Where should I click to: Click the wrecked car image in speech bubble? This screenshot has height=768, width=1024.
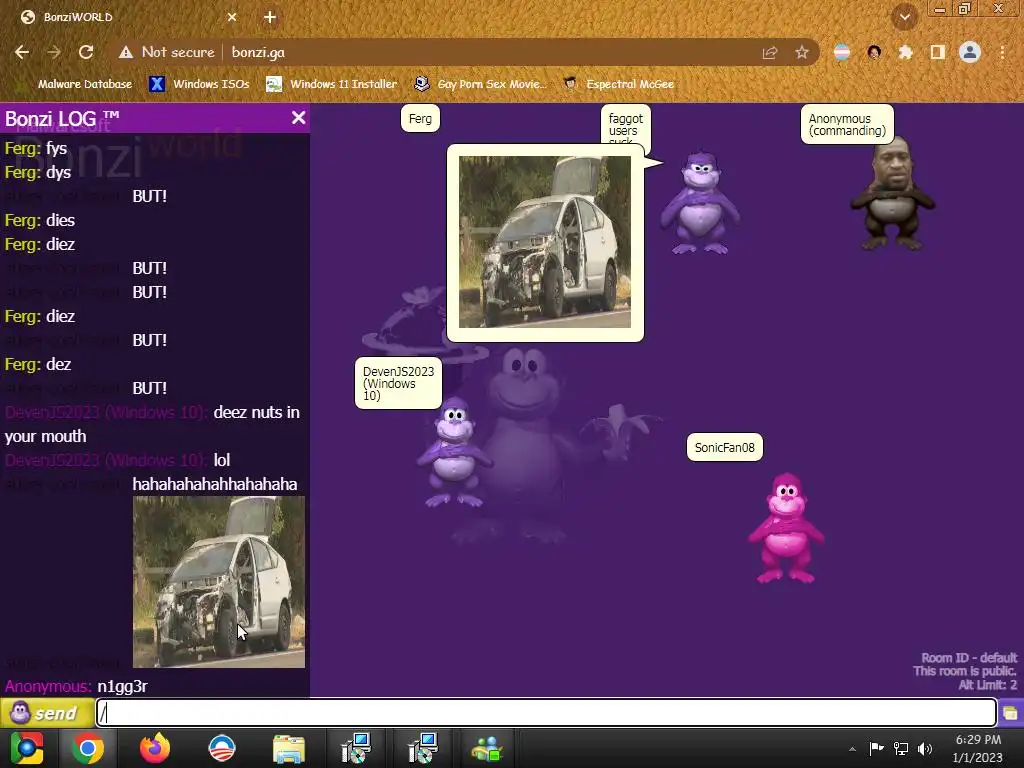(x=545, y=242)
